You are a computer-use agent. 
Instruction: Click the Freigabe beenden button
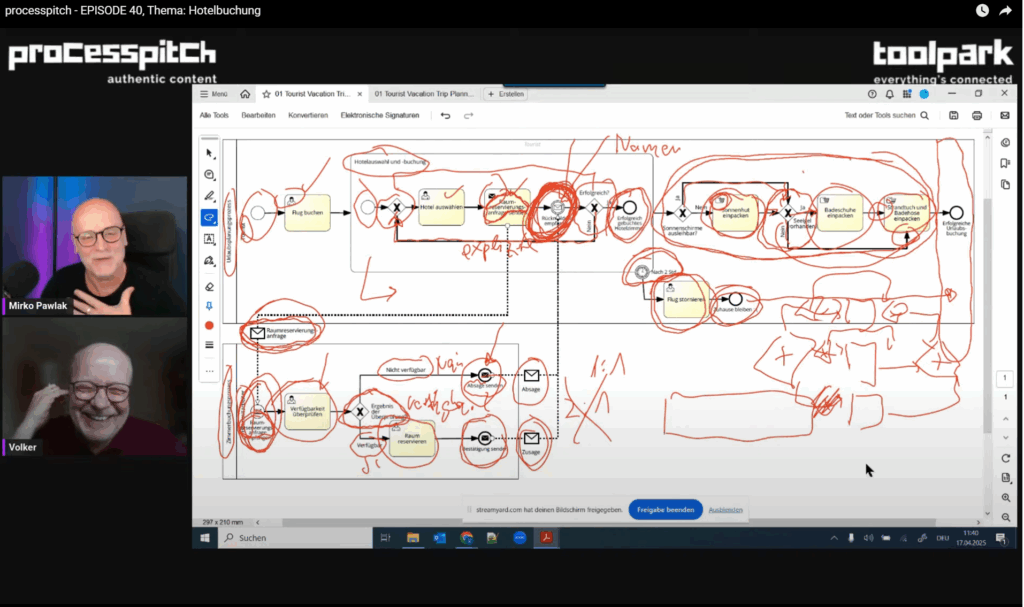pos(665,509)
